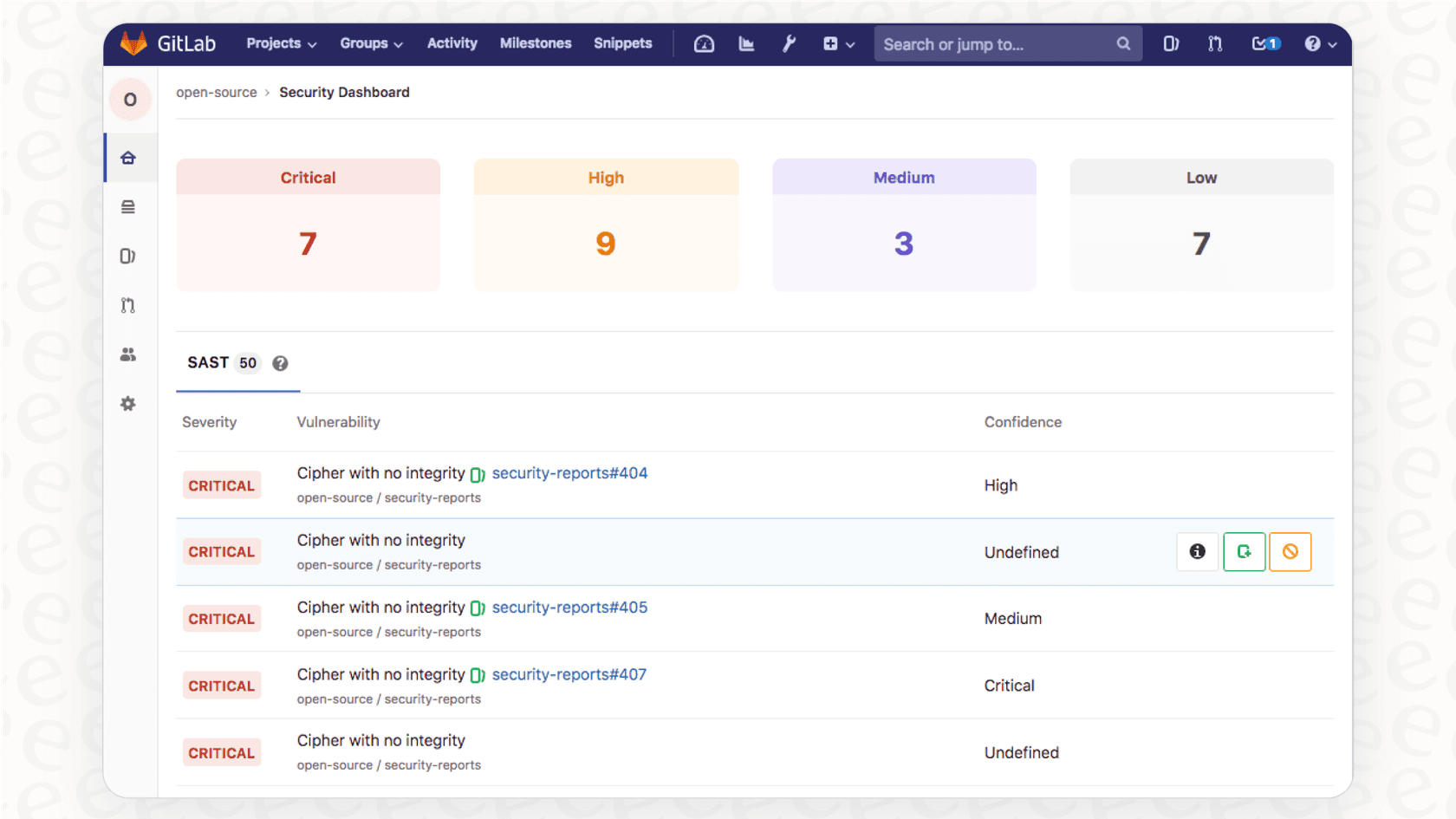View your merge requests via navbar icon

point(1214,43)
